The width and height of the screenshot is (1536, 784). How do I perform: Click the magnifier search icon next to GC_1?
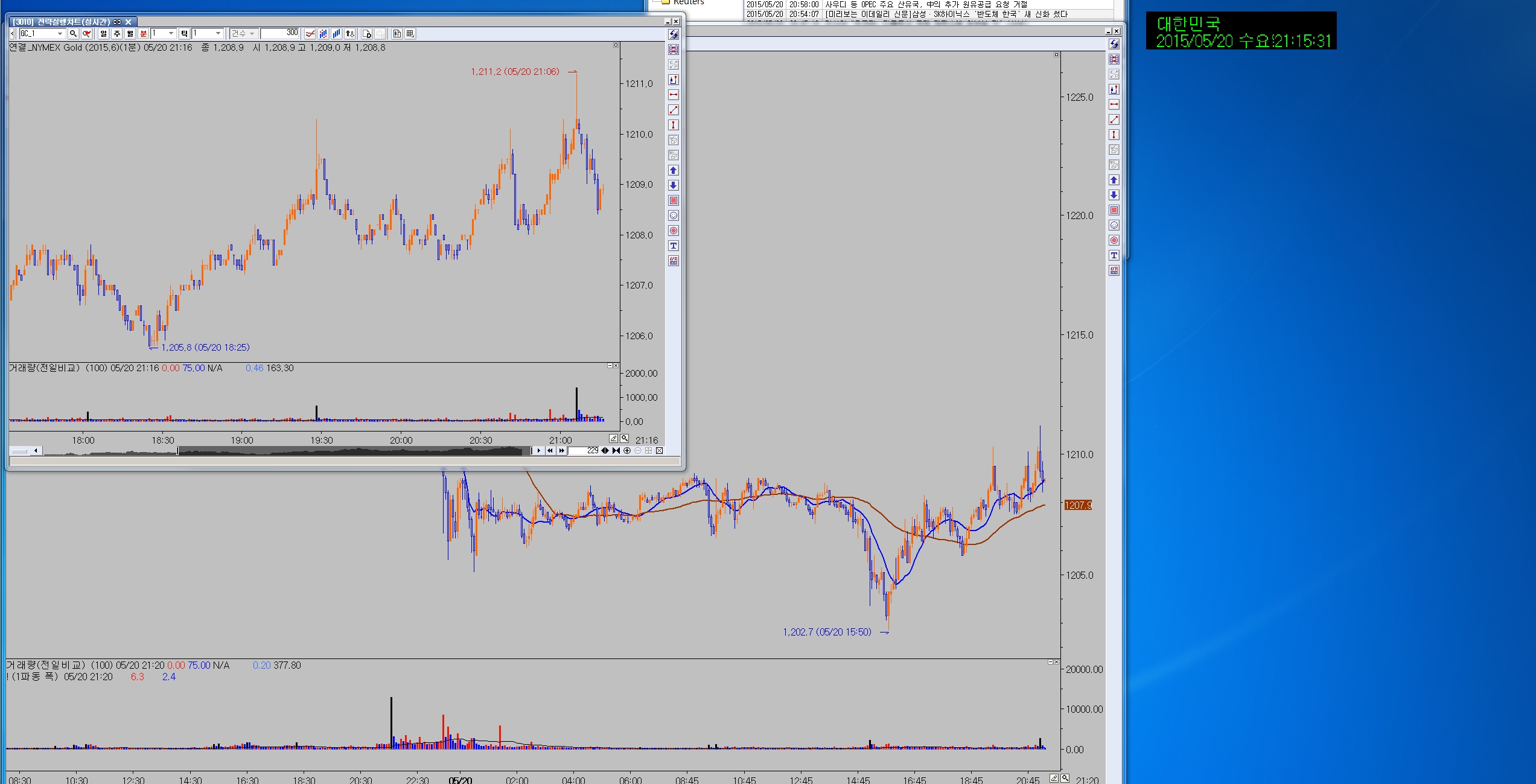click(x=73, y=34)
